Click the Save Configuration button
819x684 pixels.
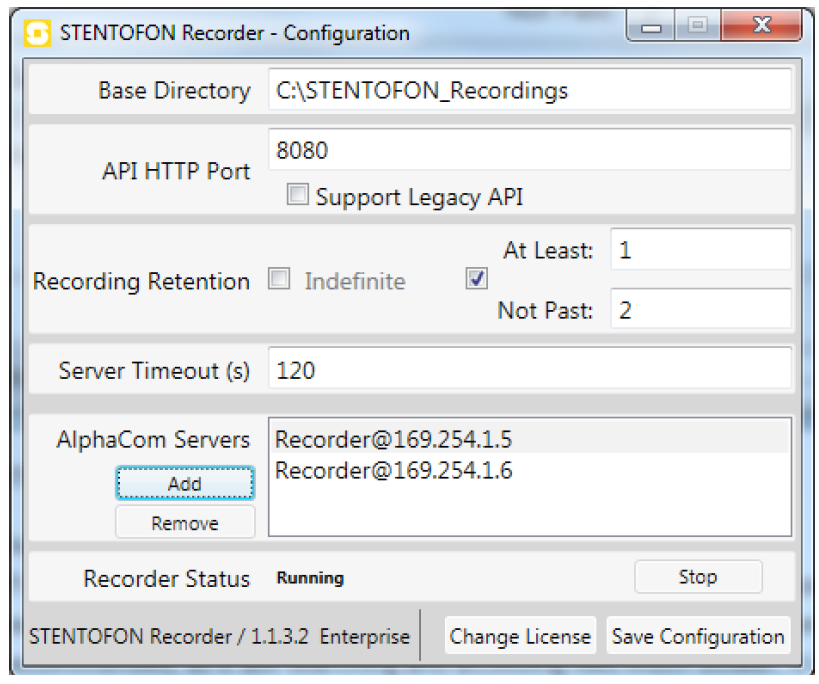698,636
